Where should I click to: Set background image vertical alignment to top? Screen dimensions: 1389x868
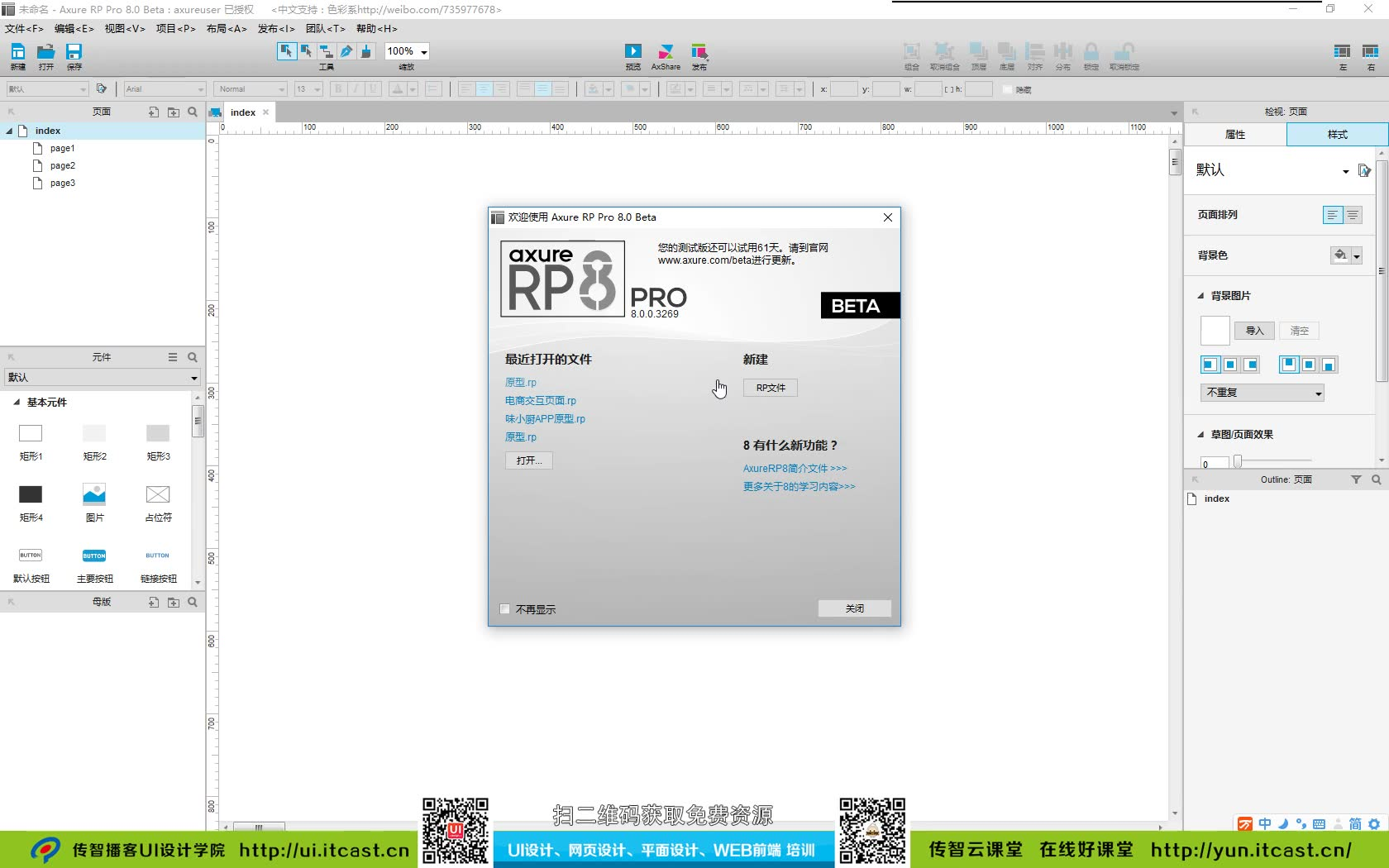coord(1289,365)
